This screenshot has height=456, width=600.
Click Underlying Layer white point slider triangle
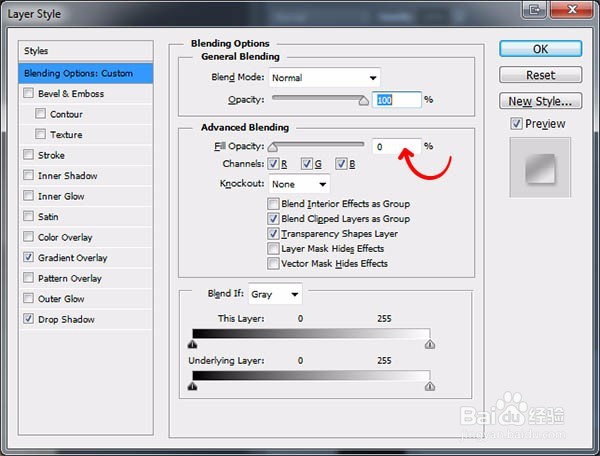[430, 387]
